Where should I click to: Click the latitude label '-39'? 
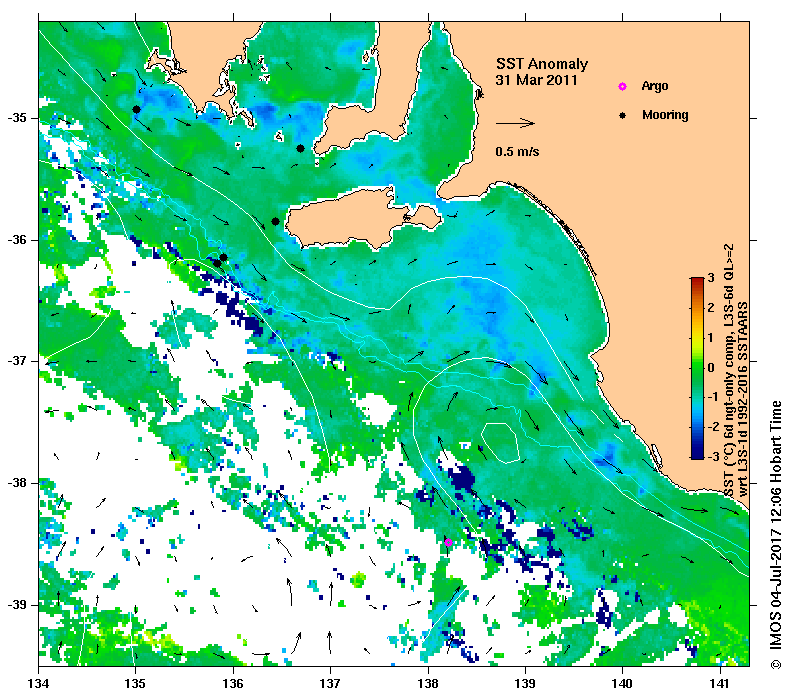[x=17, y=605]
